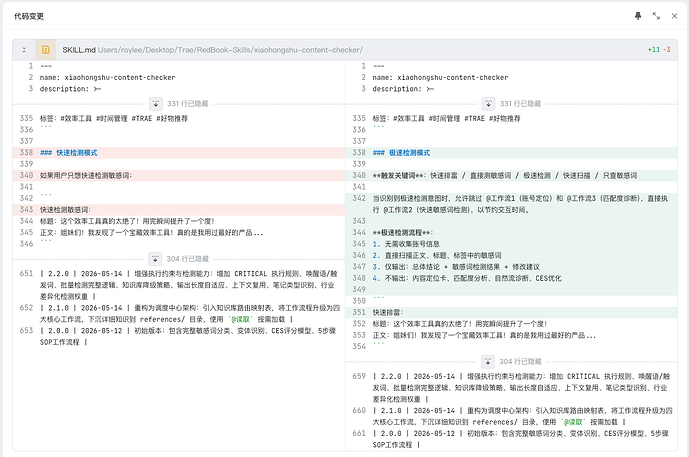This screenshot has height=457, width=689.
Task: Click left pane line 335 标签 text
Action: point(113,119)
